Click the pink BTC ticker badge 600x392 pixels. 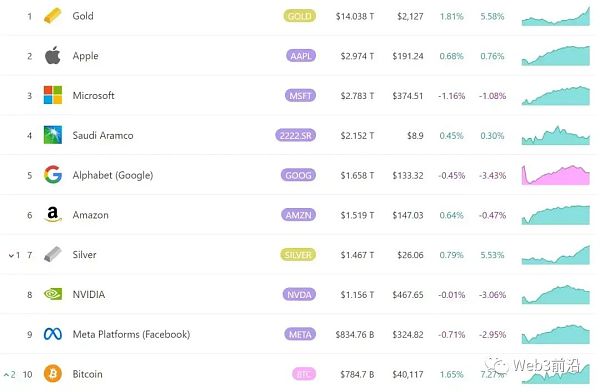click(304, 374)
